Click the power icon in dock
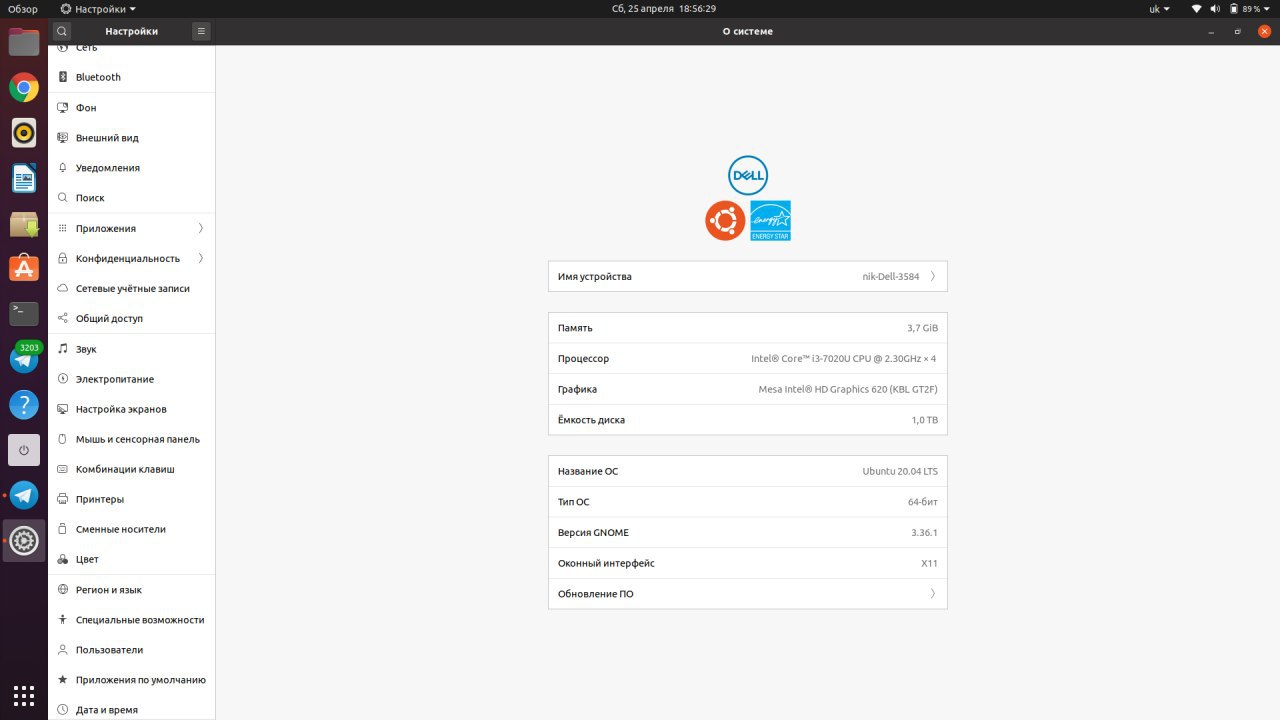The height and width of the screenshot is (720, 1280). [x=24, y=450]
